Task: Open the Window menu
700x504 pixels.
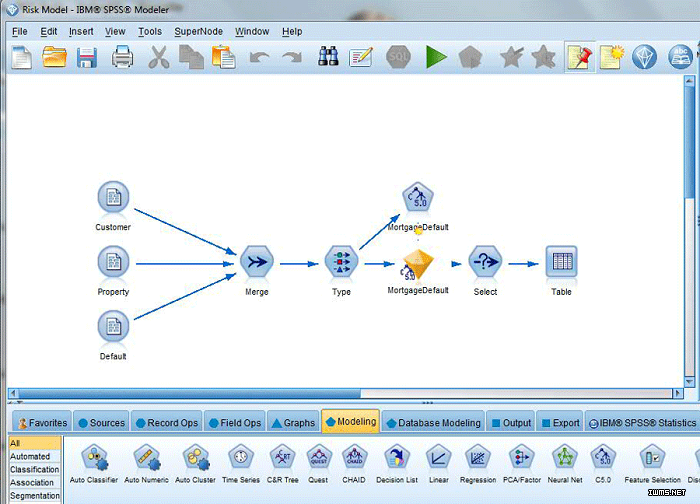Action: pyautogui.click(x=252, y=32)
